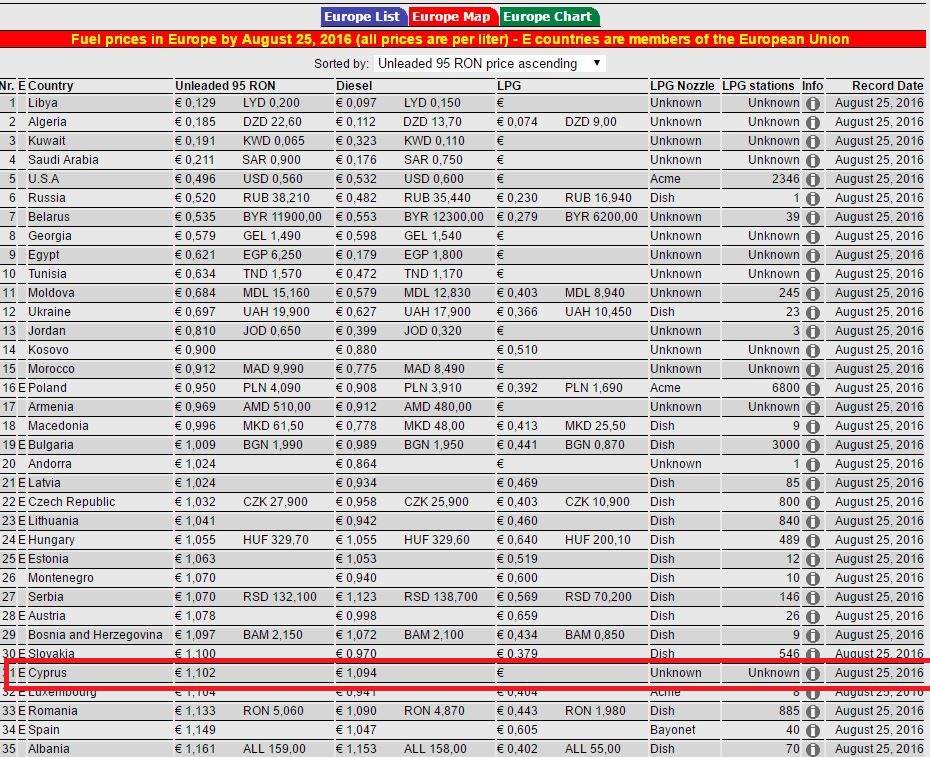Click the 'LPG Nozzle' column header
The height and width of the screenshot is (757, 930).
pyautogui.click(x=682, y=85)
